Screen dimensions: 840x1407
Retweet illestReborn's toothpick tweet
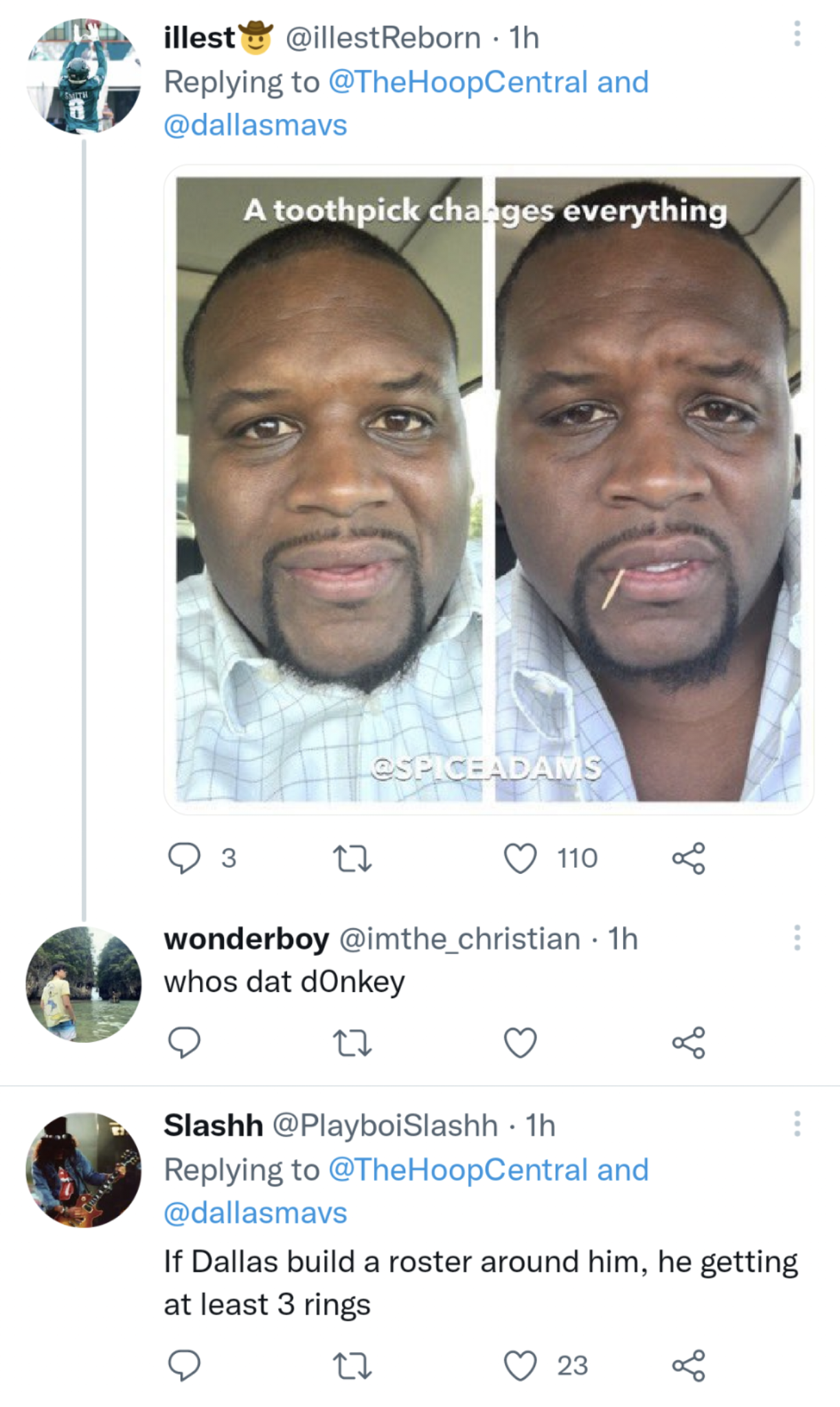(x=352, y=858)
